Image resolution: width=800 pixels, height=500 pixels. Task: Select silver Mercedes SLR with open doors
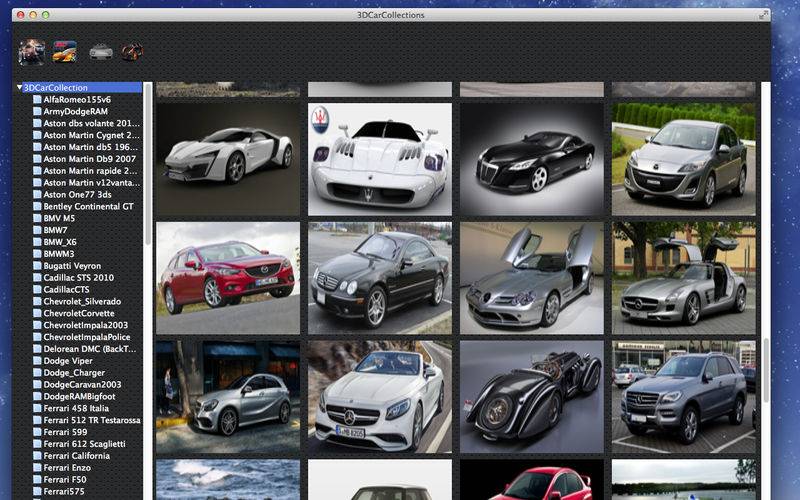point(532,278)
